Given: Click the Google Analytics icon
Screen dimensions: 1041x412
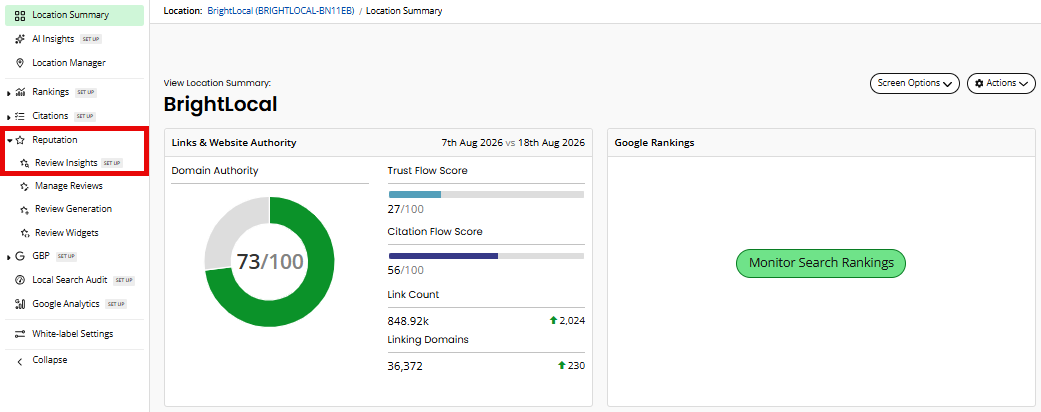Looking at the screenshot, I should pyautogui.click(x=19, y=304).
